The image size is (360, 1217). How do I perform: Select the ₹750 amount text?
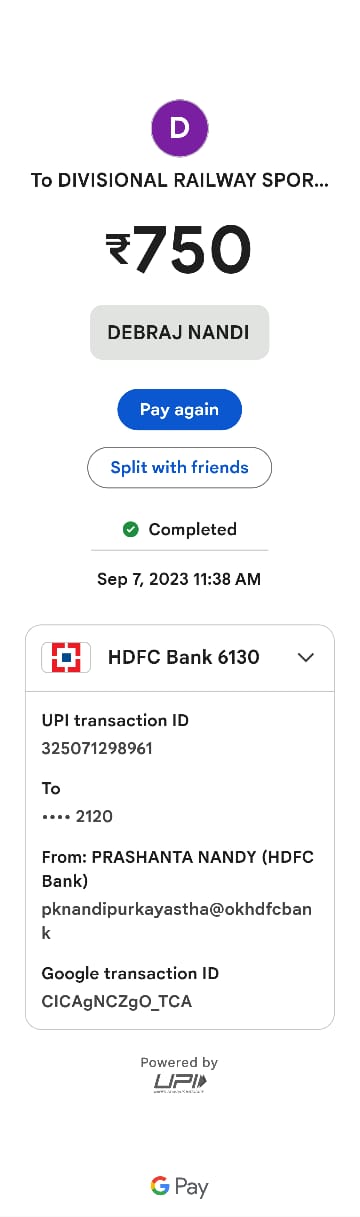[x=179, y=250]
